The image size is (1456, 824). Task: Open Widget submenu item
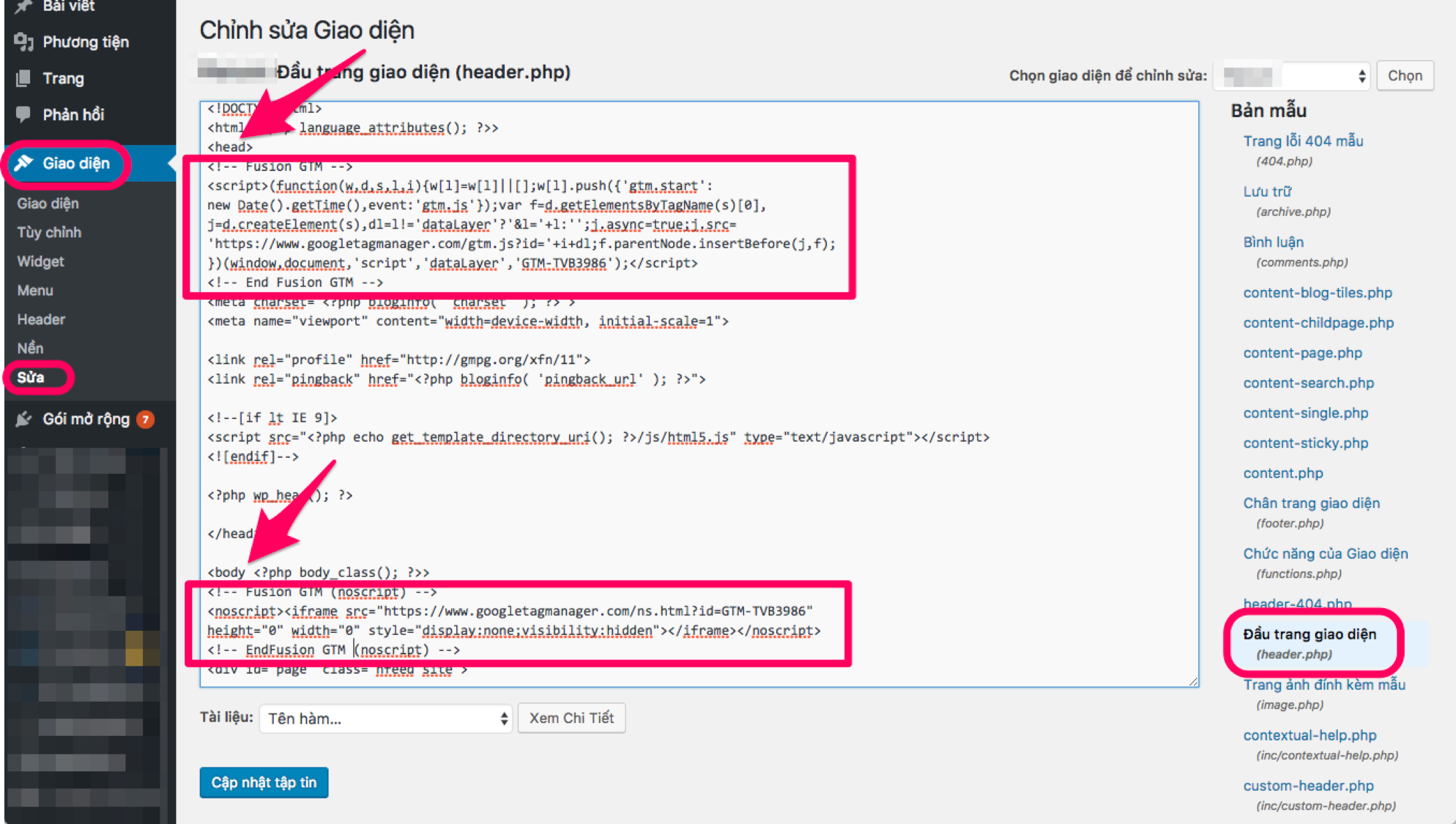tap(41, 261)
